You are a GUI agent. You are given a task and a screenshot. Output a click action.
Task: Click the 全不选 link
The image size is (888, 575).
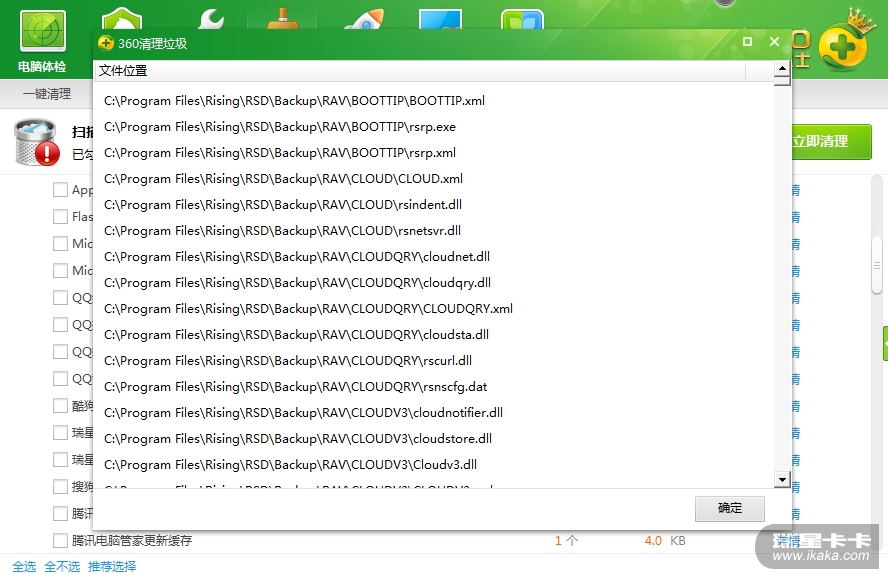point(62,566)
